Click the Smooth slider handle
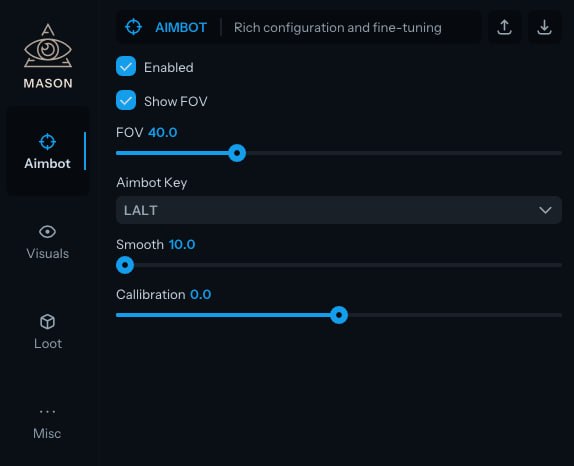The height and width of the screenshot is (466, 574). click(125, 265)
